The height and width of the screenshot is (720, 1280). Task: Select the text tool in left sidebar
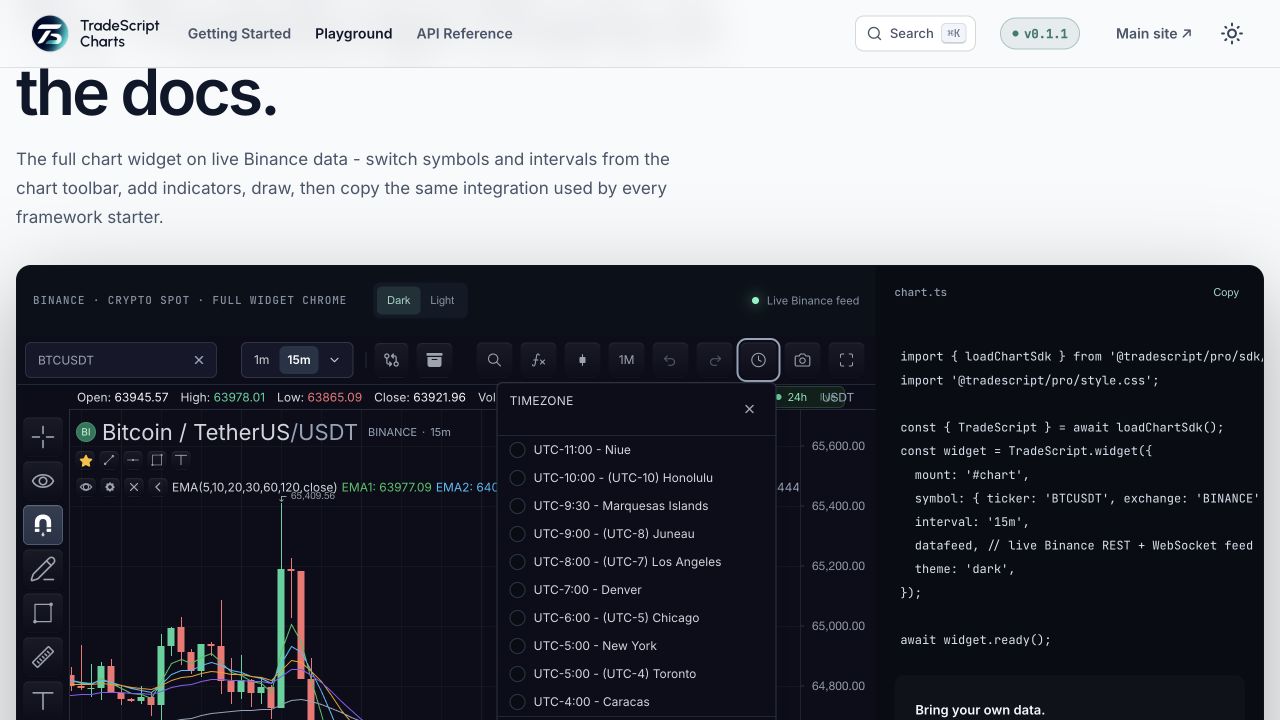click(x=43, y=700)
